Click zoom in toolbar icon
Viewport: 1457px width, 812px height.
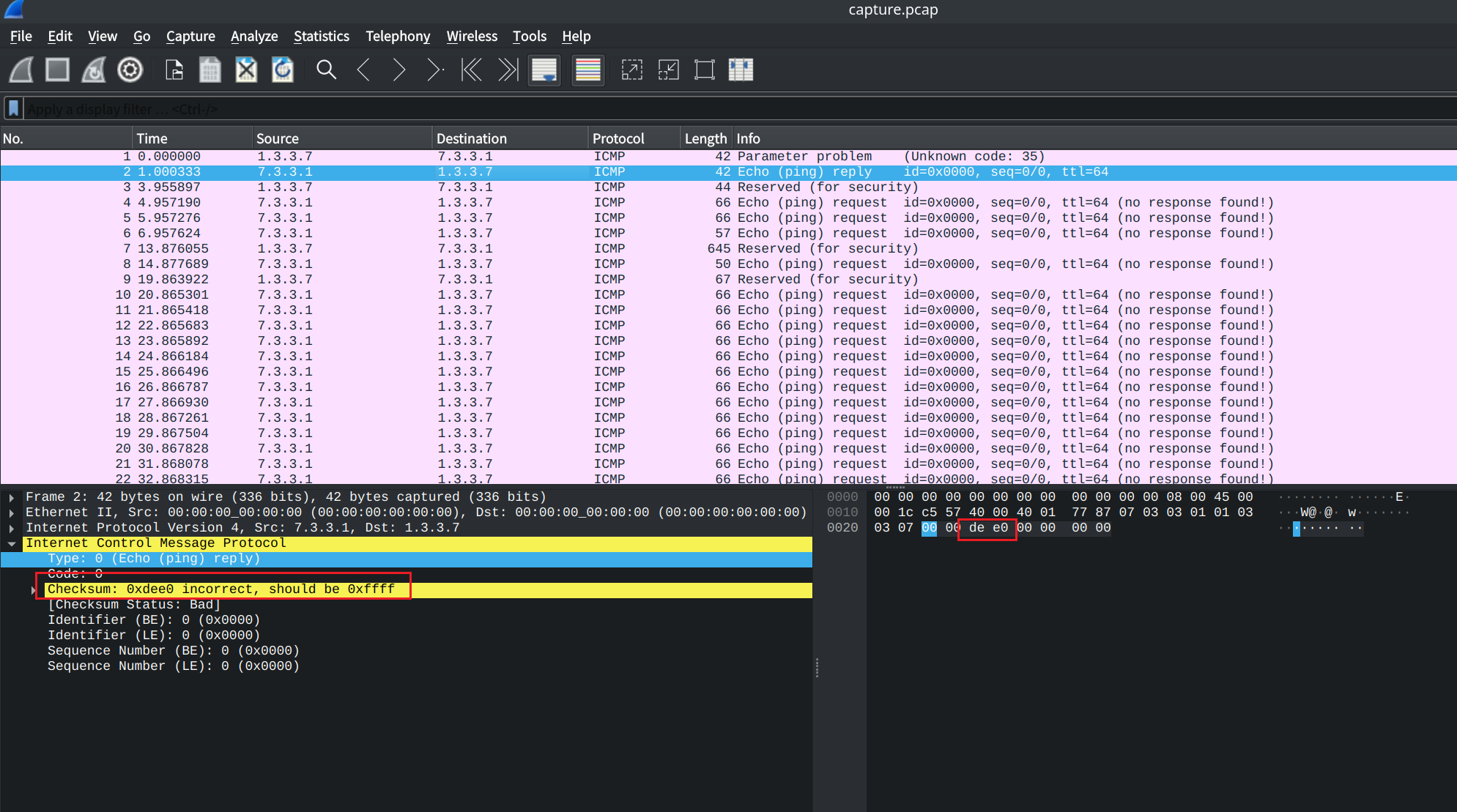tap(631, 70)
